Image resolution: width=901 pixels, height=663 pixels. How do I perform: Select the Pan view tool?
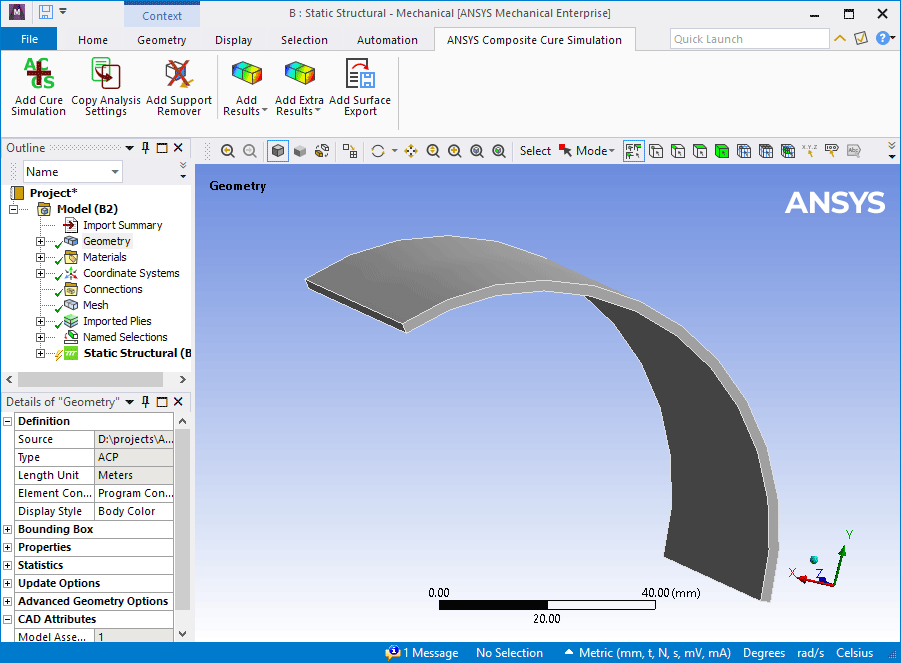coord(412,150)
